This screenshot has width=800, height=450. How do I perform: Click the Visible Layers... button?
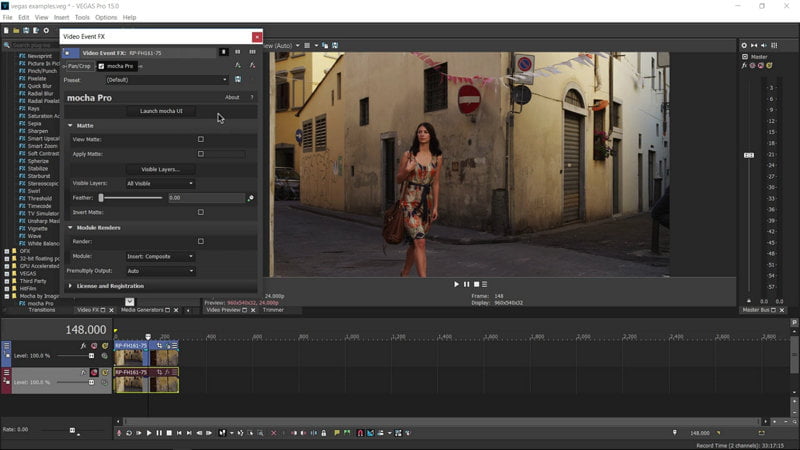(x=160, y=169)
